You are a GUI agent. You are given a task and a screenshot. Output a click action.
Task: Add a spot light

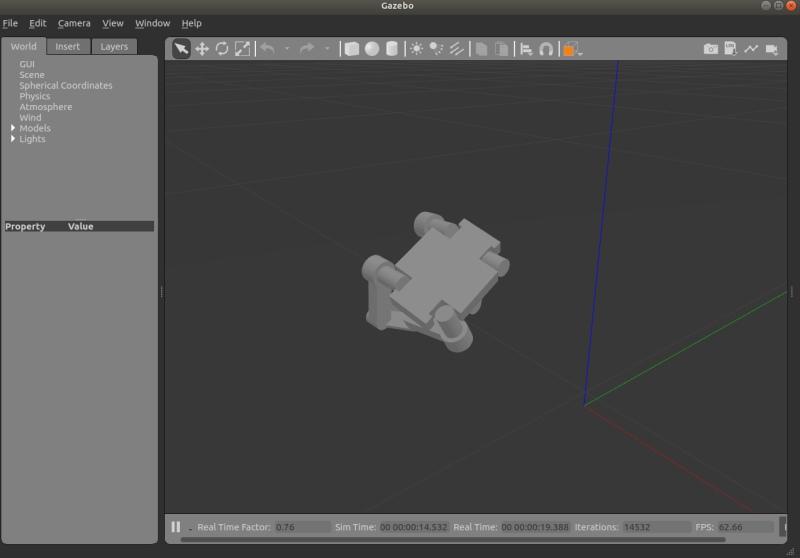(x=436, y=49)
